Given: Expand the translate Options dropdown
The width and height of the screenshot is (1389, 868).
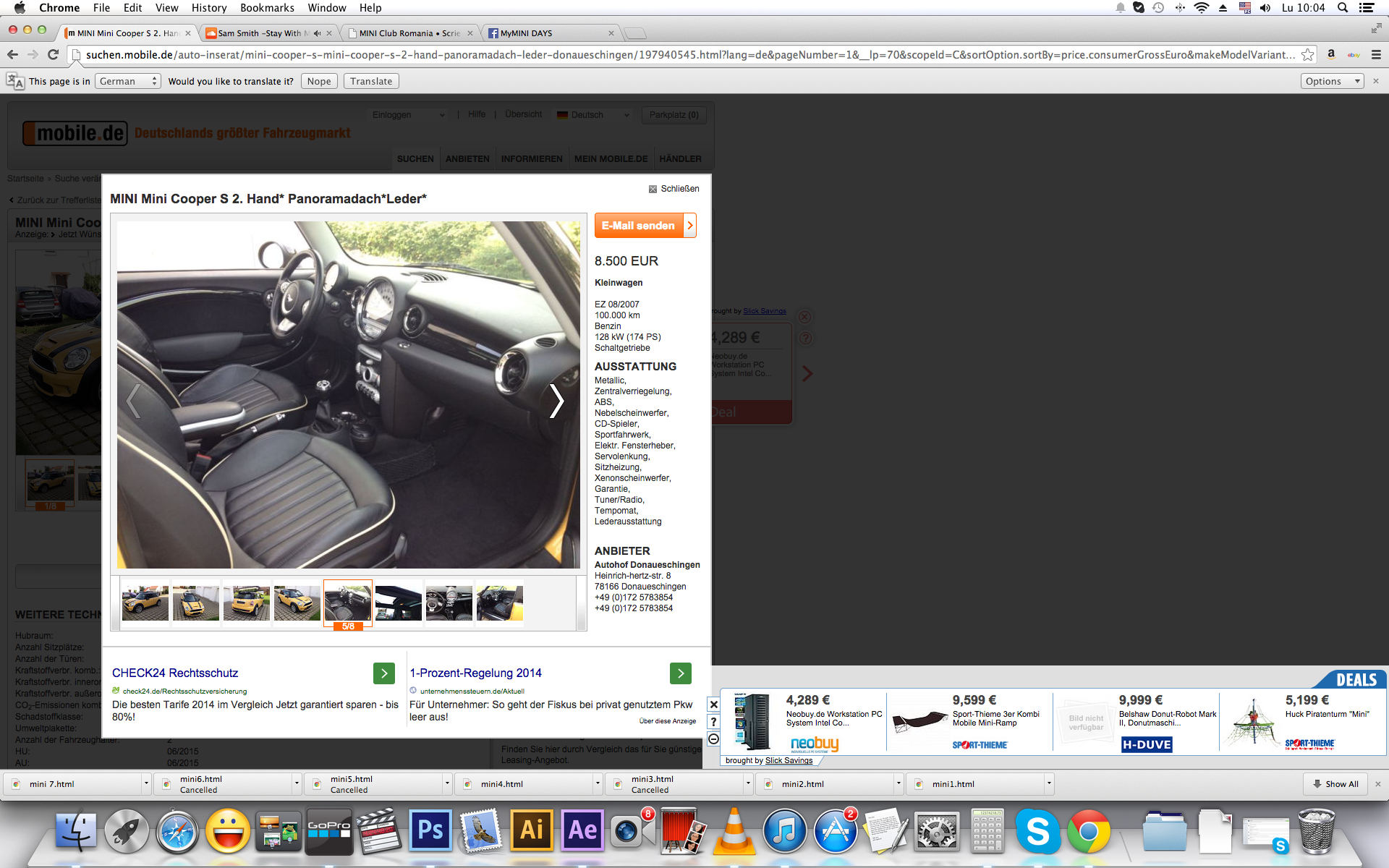Looking at the screenshot, I should (1332, 81).
